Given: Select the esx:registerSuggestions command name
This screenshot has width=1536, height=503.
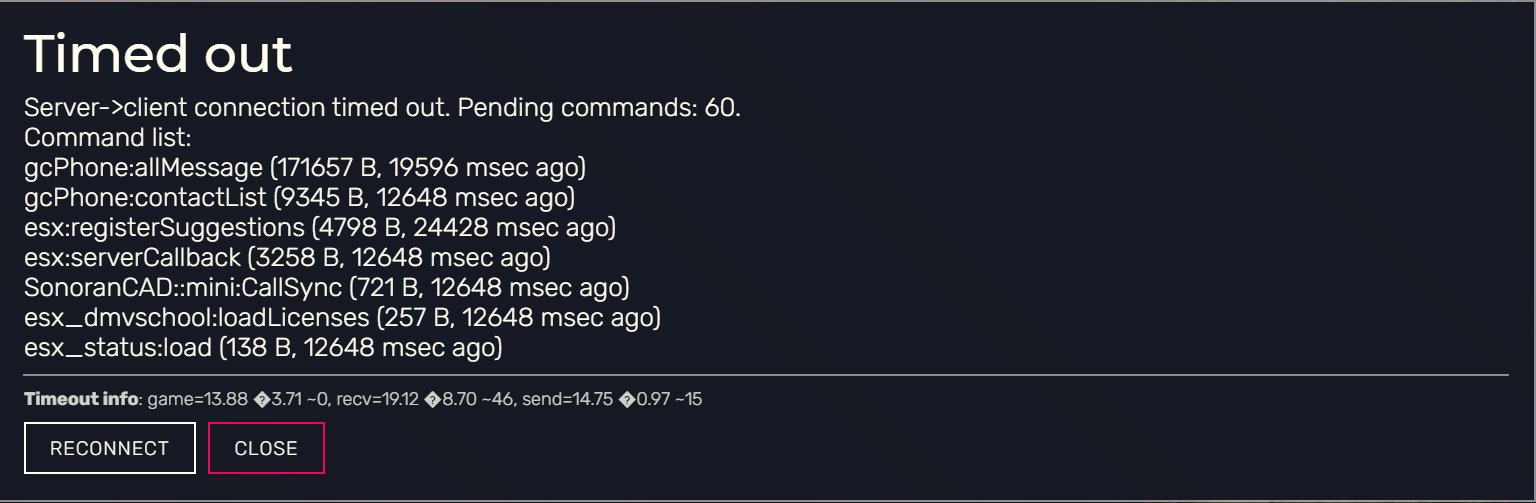Looking at the screenshot, I should click(x=164, y=228).
